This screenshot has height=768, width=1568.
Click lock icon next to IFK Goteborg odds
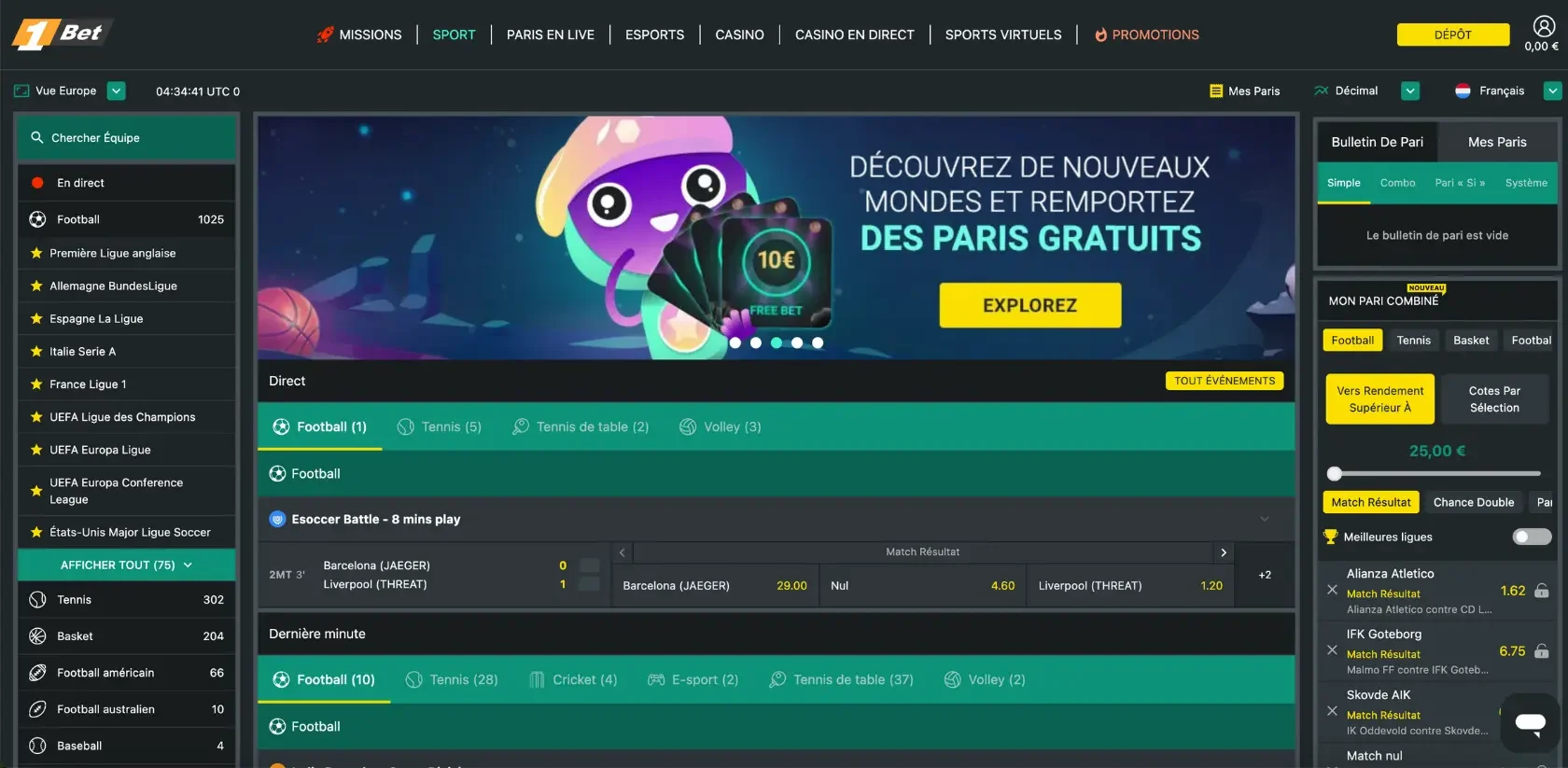[1542, 651]
